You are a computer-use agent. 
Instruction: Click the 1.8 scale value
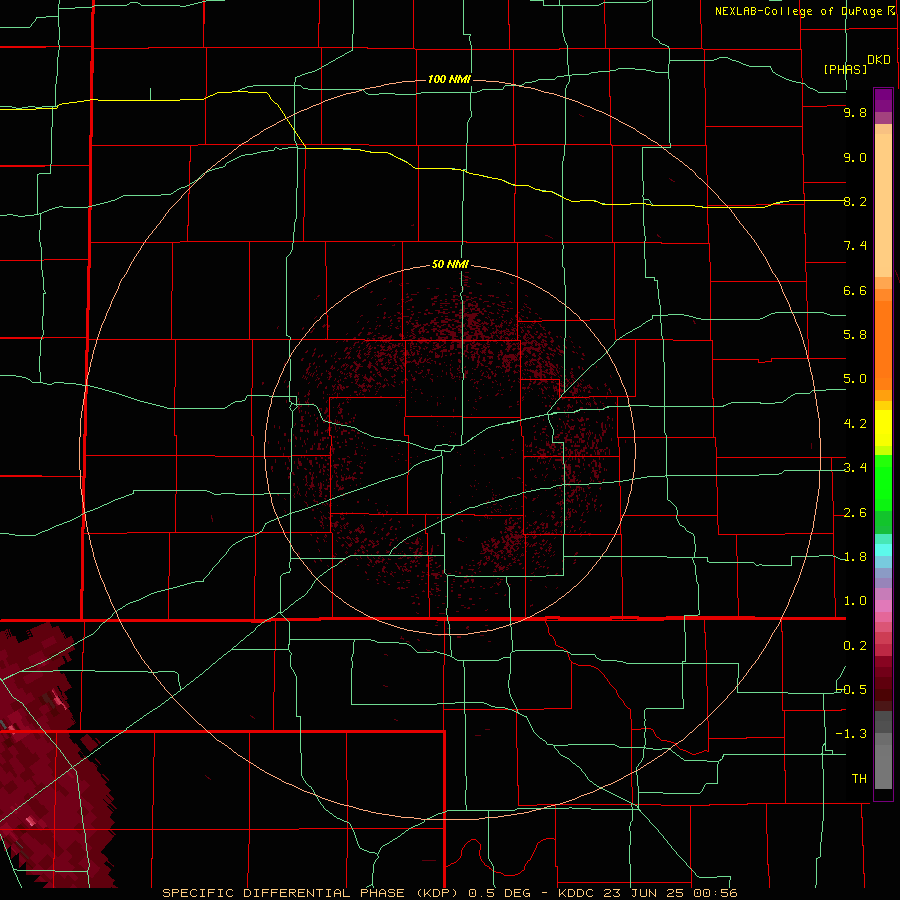[x=855, y=557]
